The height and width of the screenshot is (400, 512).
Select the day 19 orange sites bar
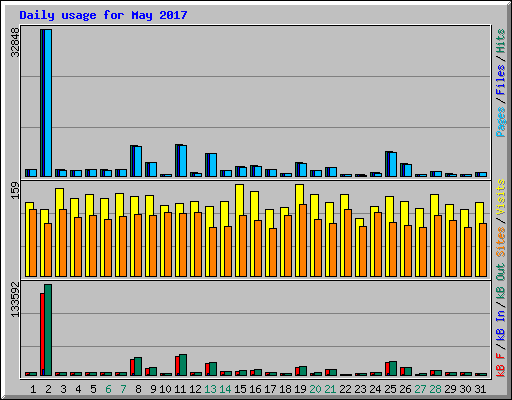[x=303, y=240]
